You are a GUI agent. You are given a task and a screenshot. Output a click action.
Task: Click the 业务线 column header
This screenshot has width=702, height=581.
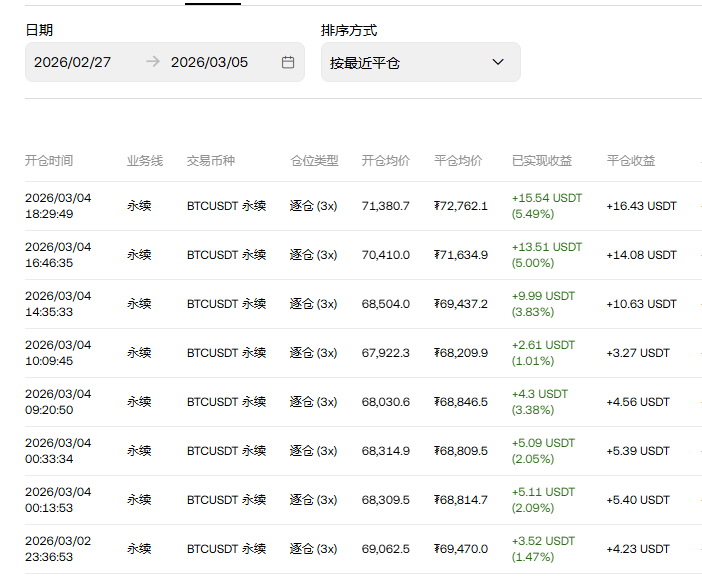coord(145,161)
